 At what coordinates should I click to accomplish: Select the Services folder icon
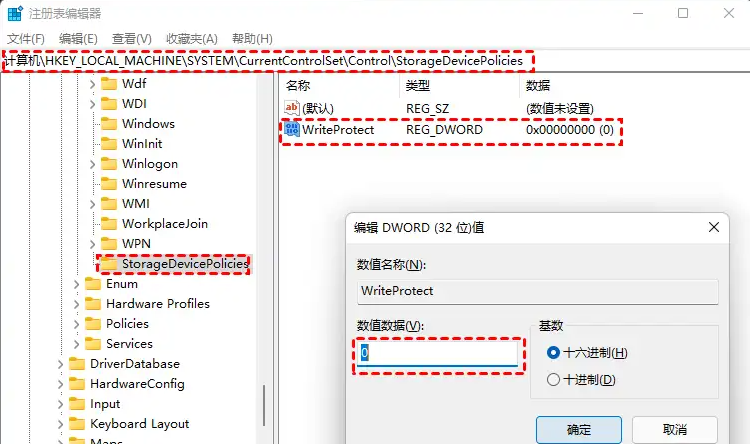click(x=93, y=344)
